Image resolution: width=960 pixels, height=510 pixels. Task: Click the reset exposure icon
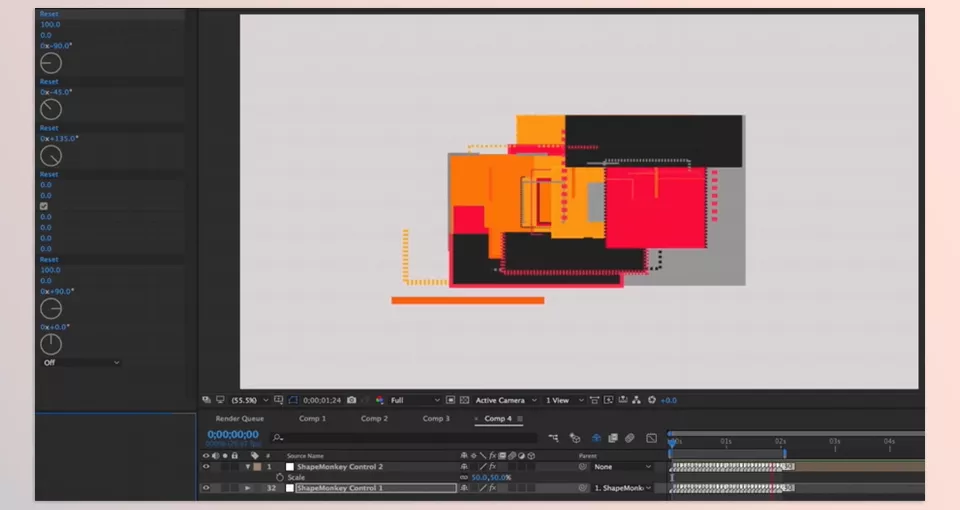tap(652, 400)
